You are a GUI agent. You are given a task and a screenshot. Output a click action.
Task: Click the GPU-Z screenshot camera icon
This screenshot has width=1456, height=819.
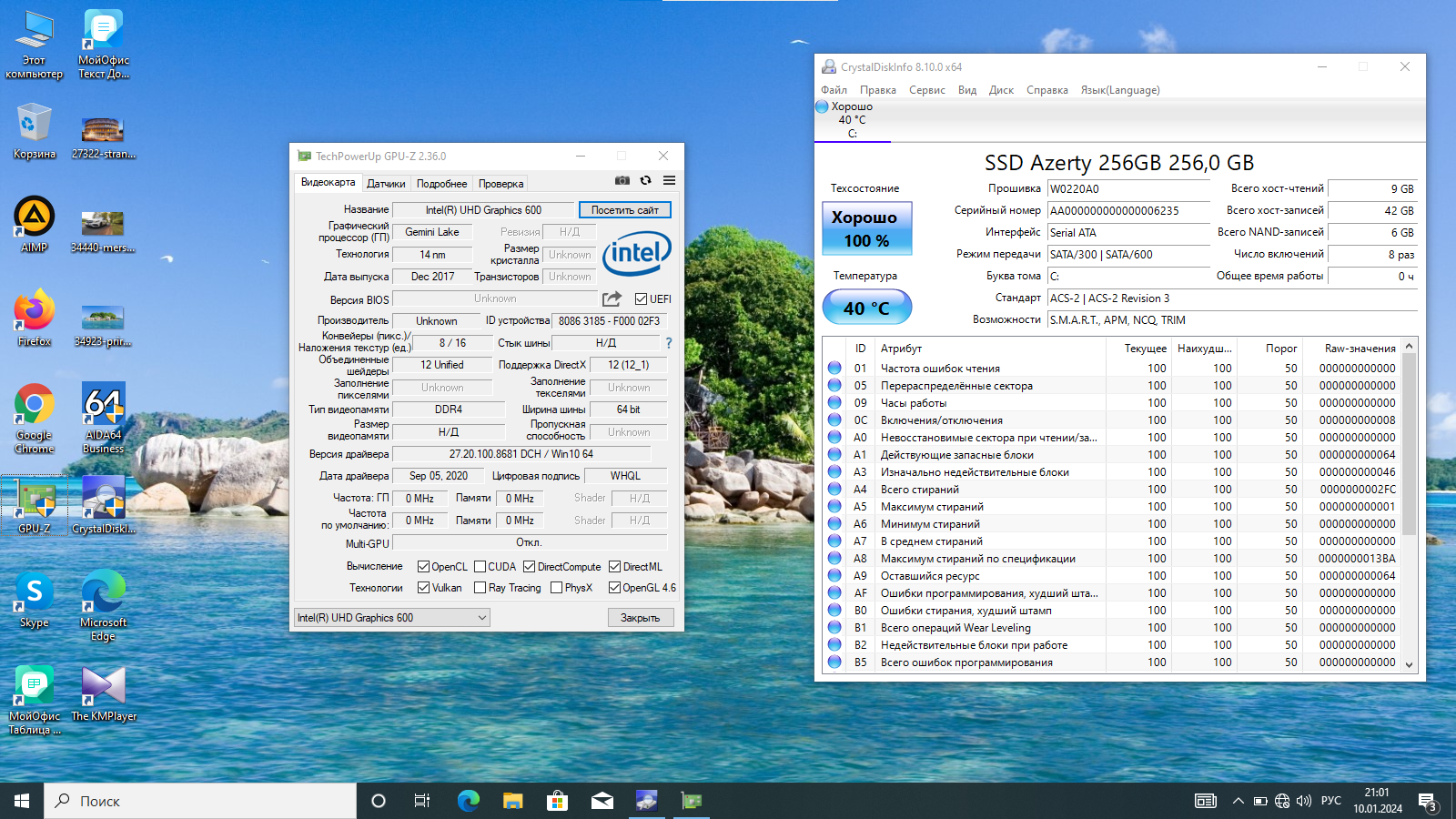(622, 180)
